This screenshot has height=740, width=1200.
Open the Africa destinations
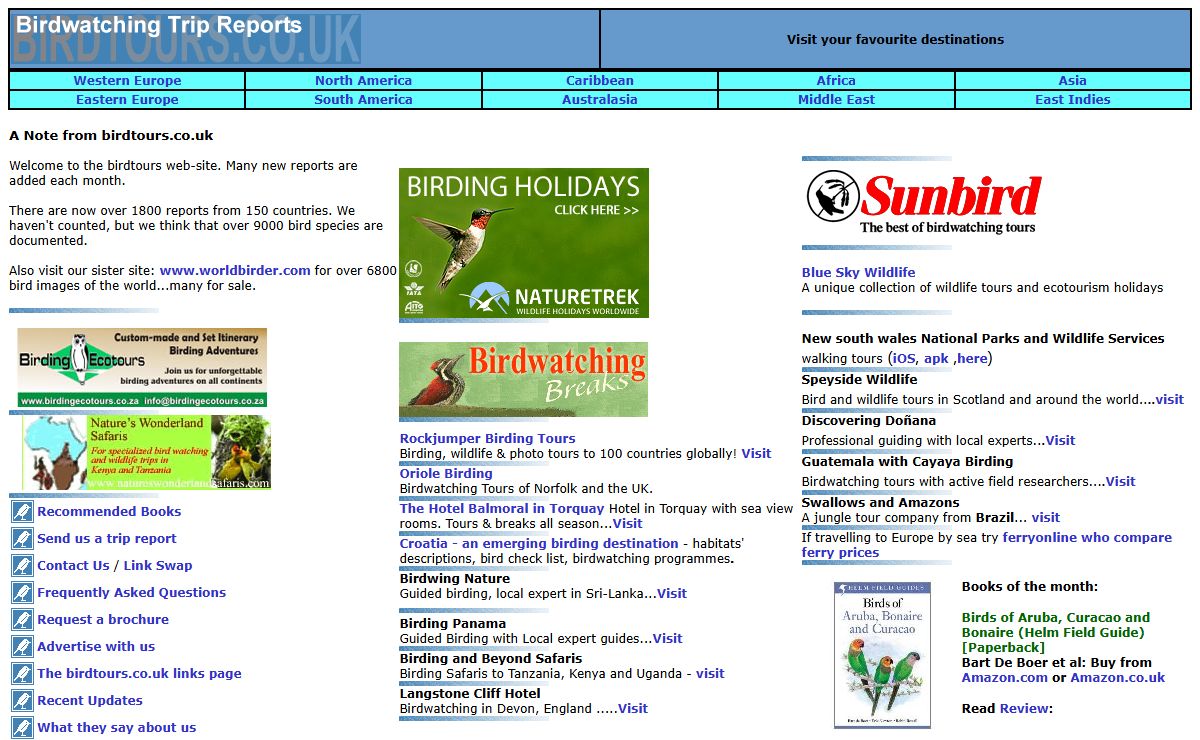pyautogui.click(x=836, y=81)
